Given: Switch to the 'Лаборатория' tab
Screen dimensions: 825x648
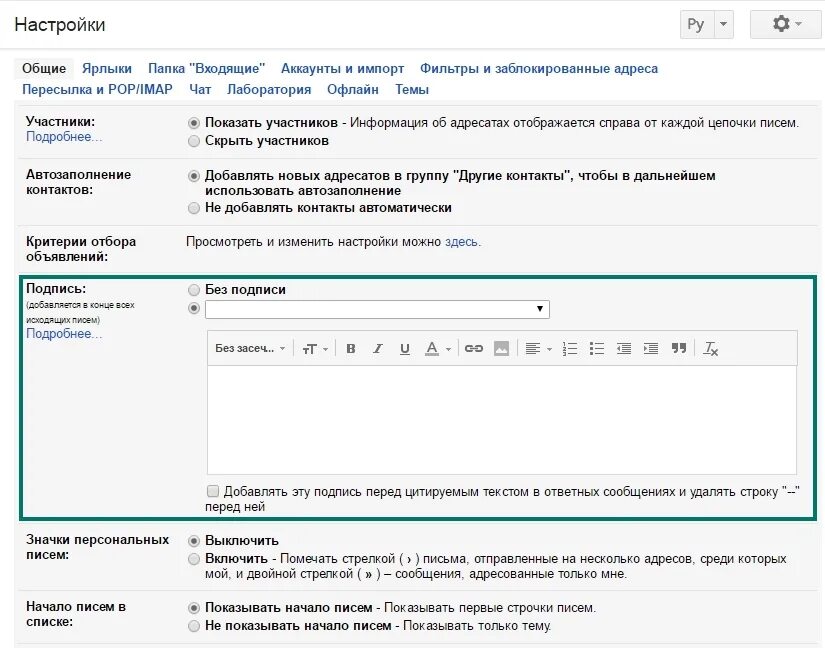Looking at the screenshot, I should [x=269, y=89].
